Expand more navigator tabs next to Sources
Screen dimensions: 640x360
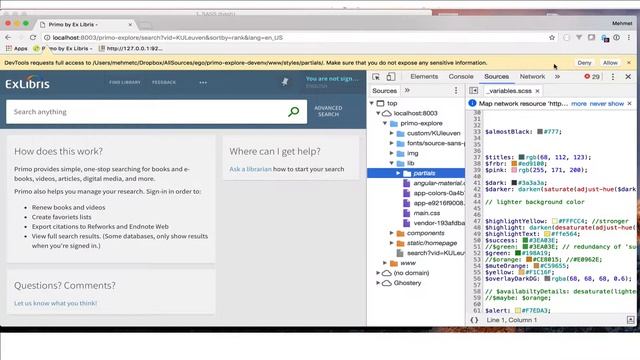click(x=407, y=91)
